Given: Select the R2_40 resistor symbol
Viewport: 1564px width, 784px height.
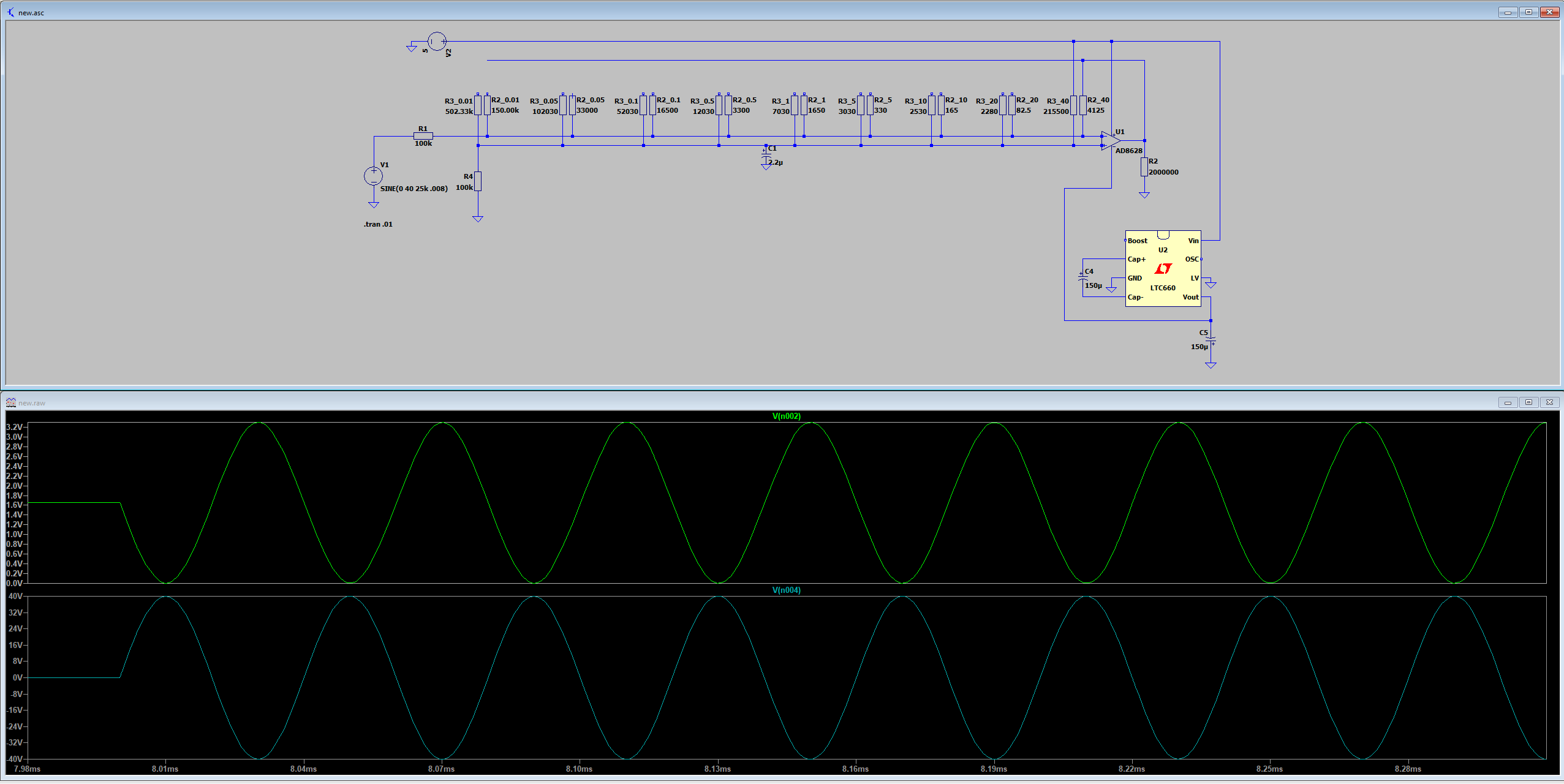Looking at the screenshot, I should point(1083,105).
